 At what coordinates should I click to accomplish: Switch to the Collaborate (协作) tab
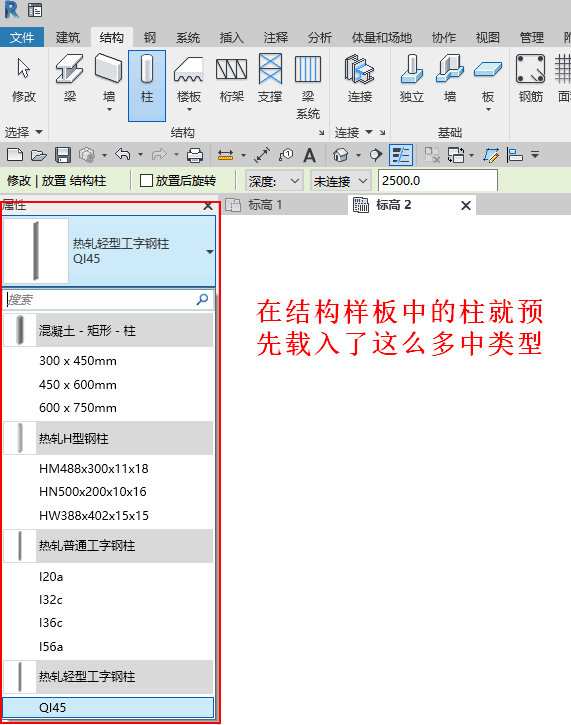(x=444, y=37)
